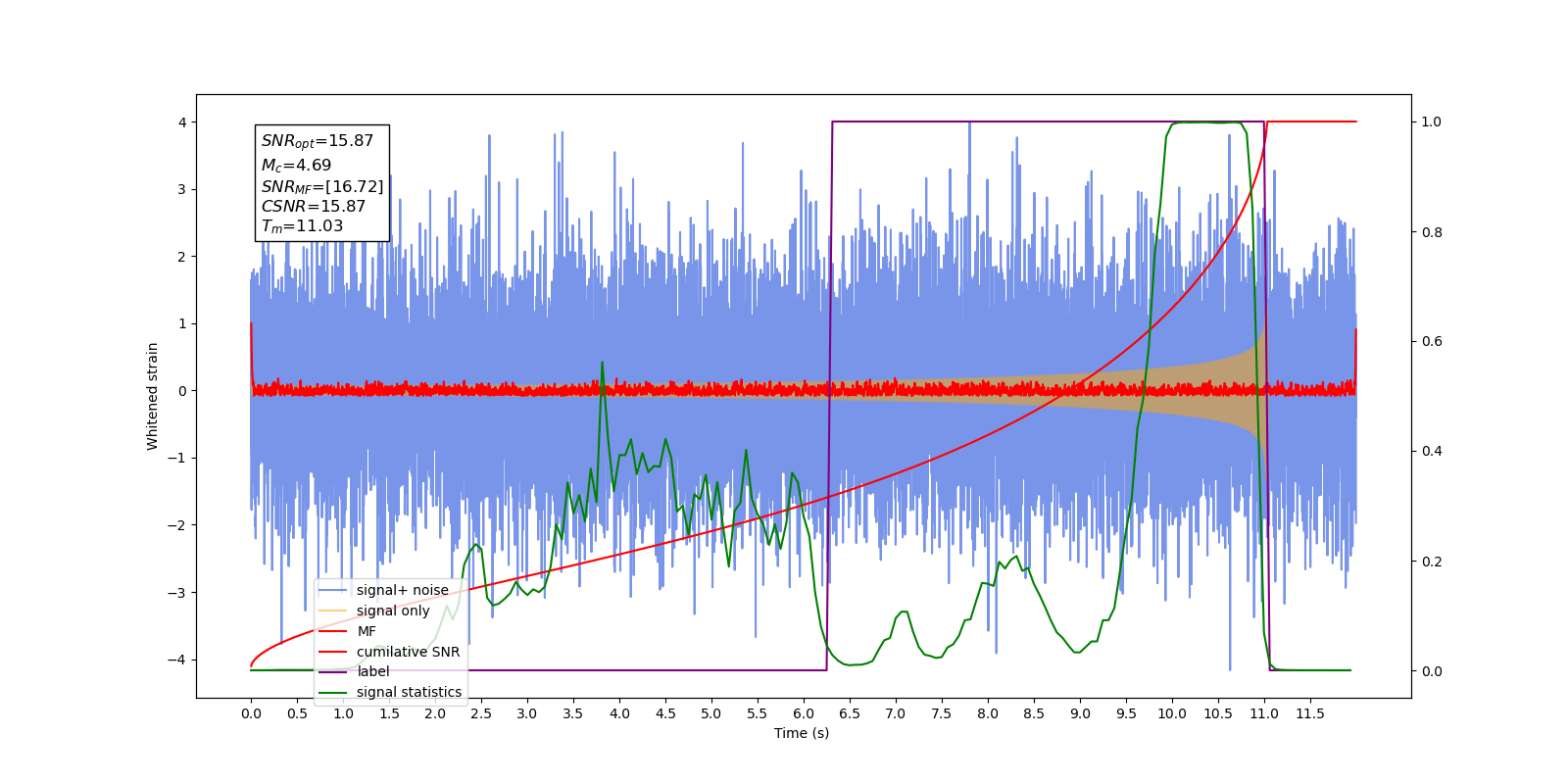Click the left y-axis tick label −3
The height and width of the screenshot is (784, 1568).
pos(176,593)
